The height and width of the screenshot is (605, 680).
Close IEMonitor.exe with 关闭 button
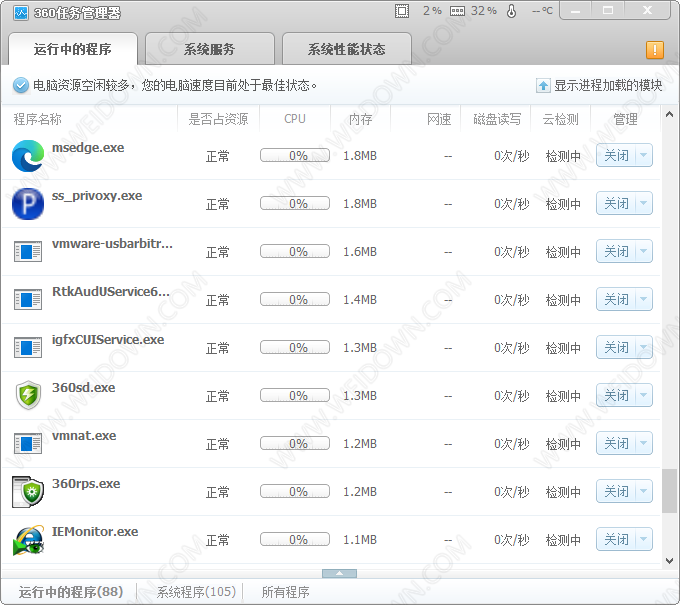pyautogui.click(x=616, y=539)
